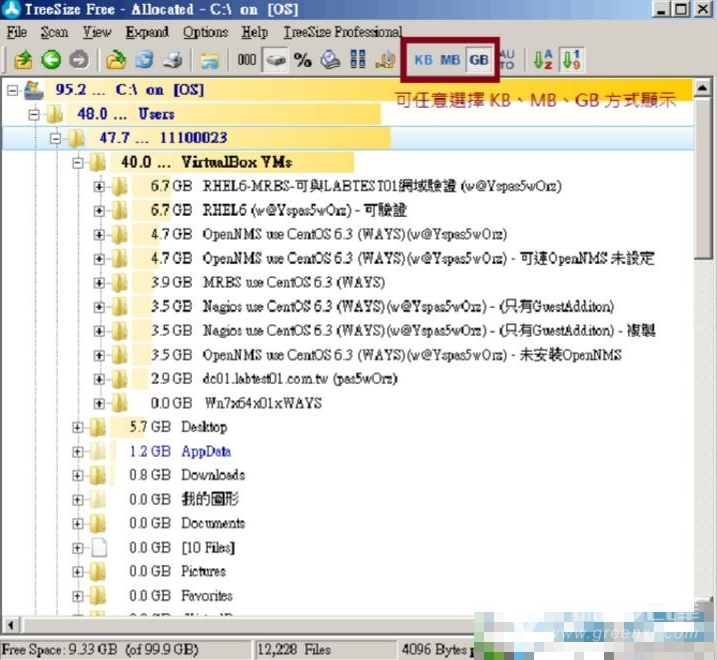
Task: Collapse the 11100023 folder node
Action: pos(55,138)
